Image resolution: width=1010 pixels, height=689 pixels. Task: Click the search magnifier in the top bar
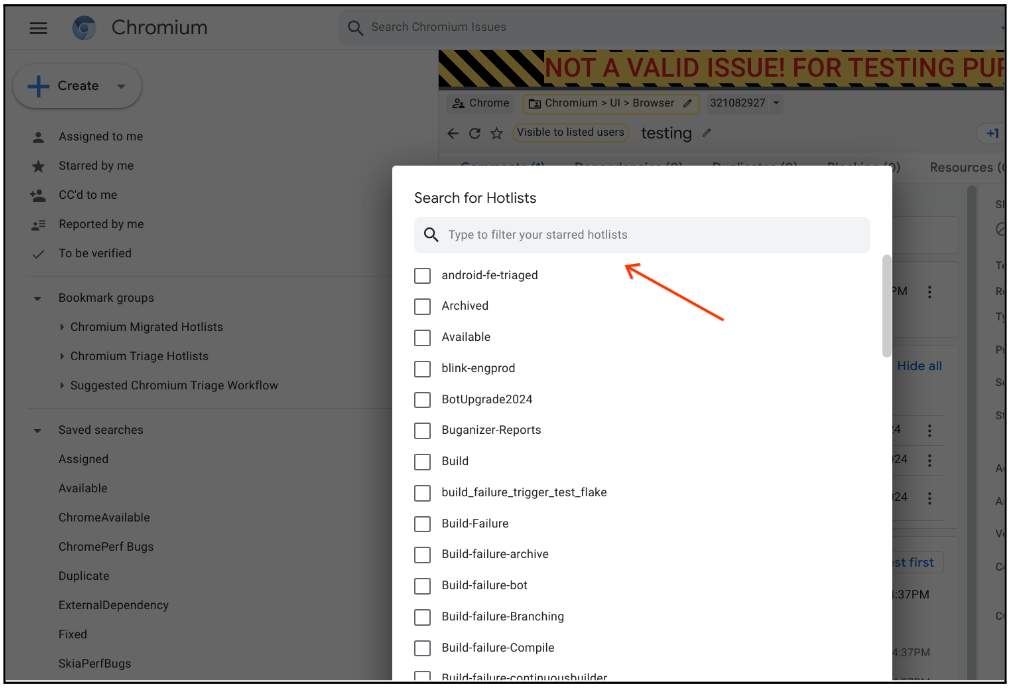click(x=355, y=28)
